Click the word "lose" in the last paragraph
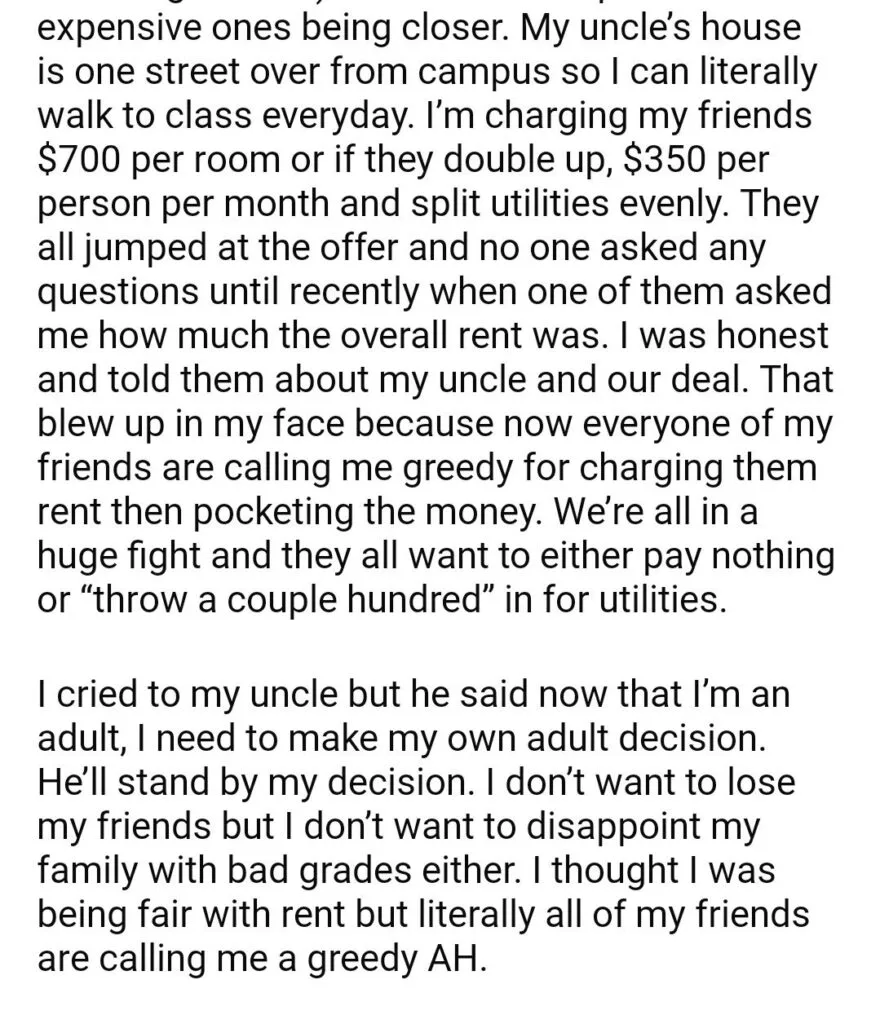The height and width of the screenshot is (1024, 880). pyautogui.click(x=761, y=782)
